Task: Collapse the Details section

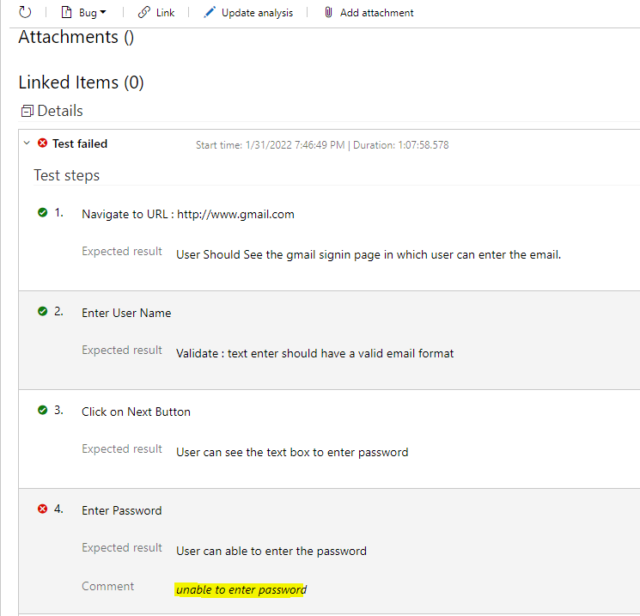Action: click(x=27, y=111)
